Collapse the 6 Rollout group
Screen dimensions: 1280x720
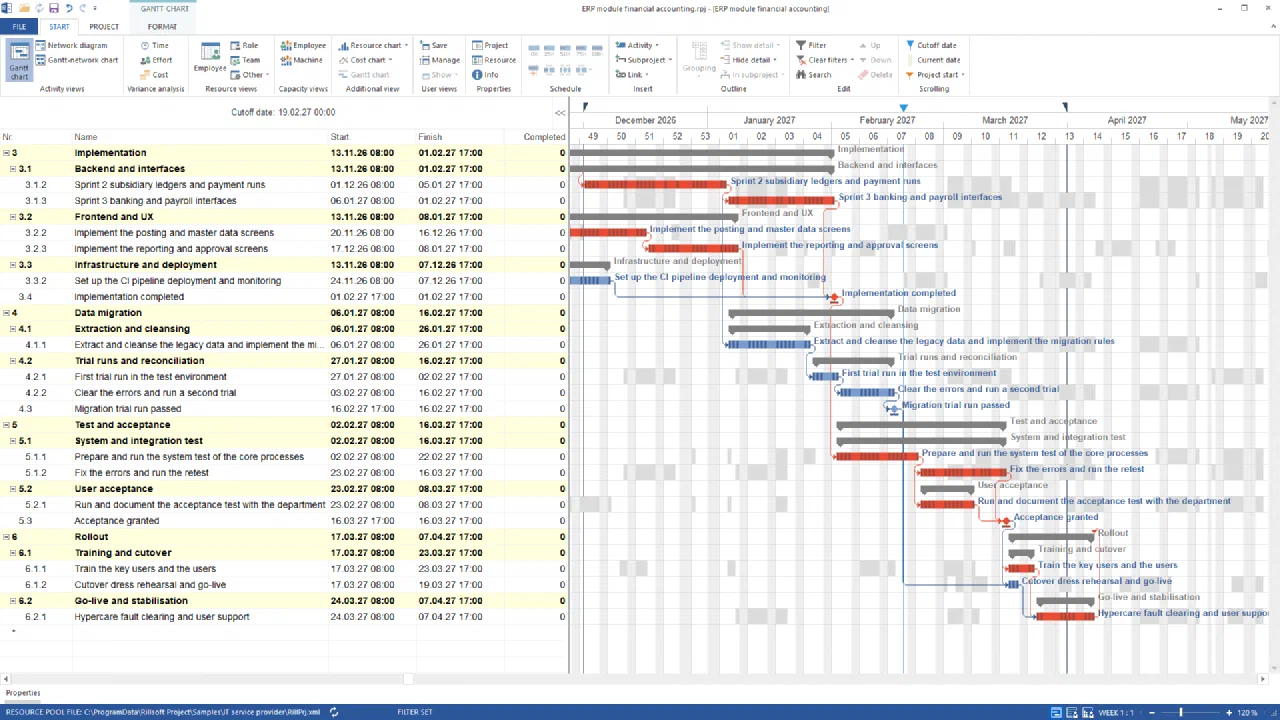click(6, 537)
